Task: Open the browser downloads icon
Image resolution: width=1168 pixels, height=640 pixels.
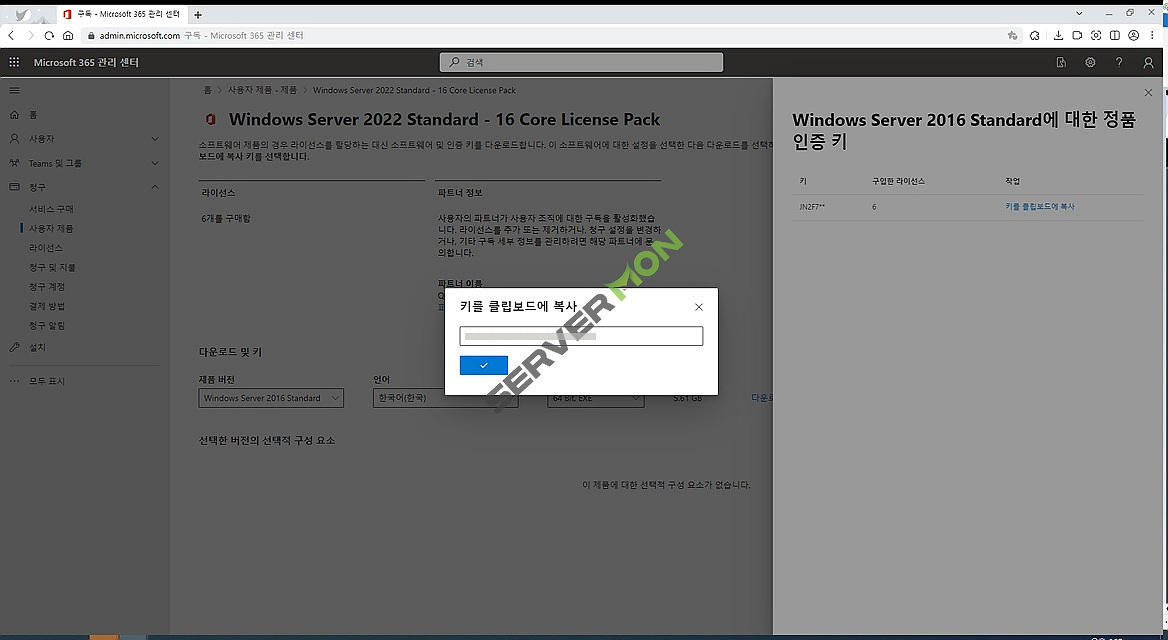Action: point(1058,35)
